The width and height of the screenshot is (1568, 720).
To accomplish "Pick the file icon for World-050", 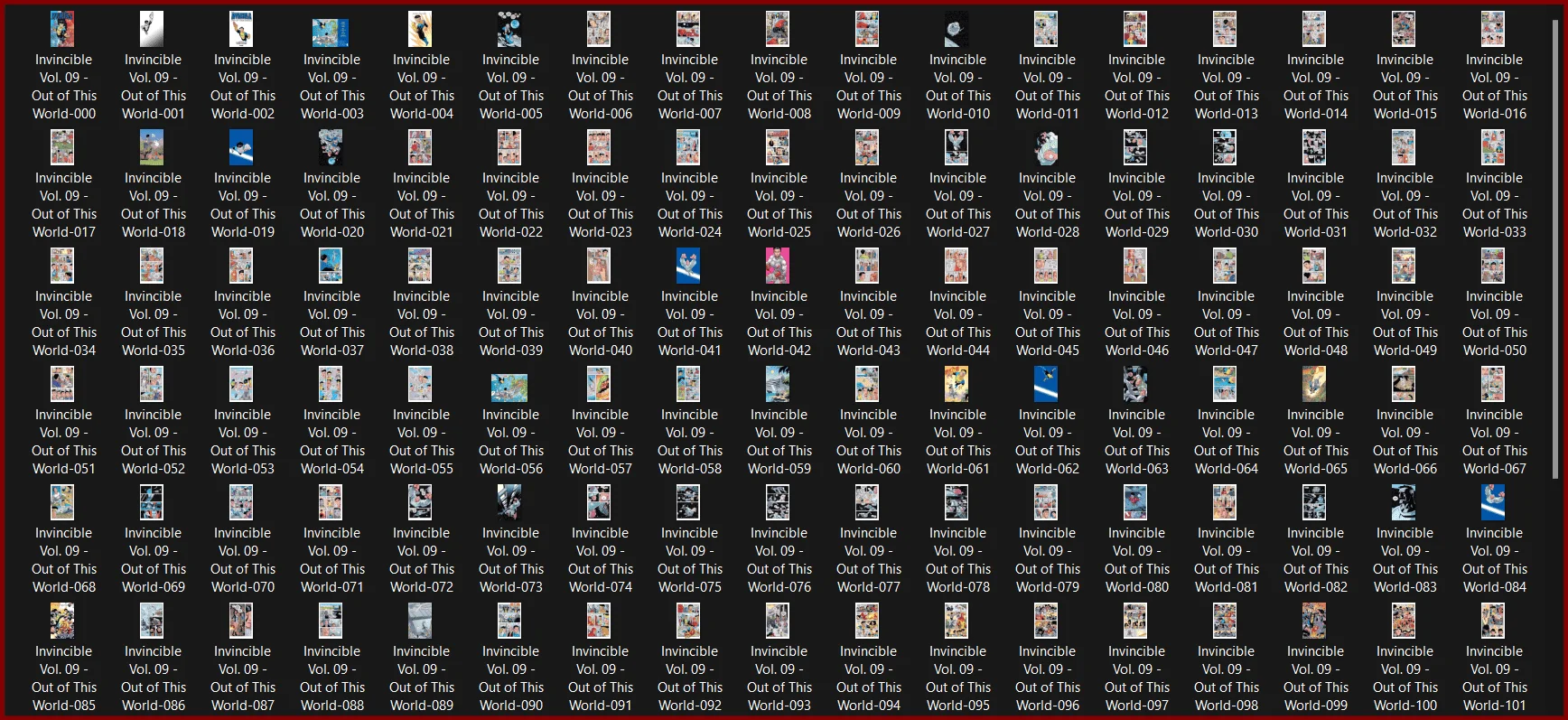I will [x=1493, y=266].
